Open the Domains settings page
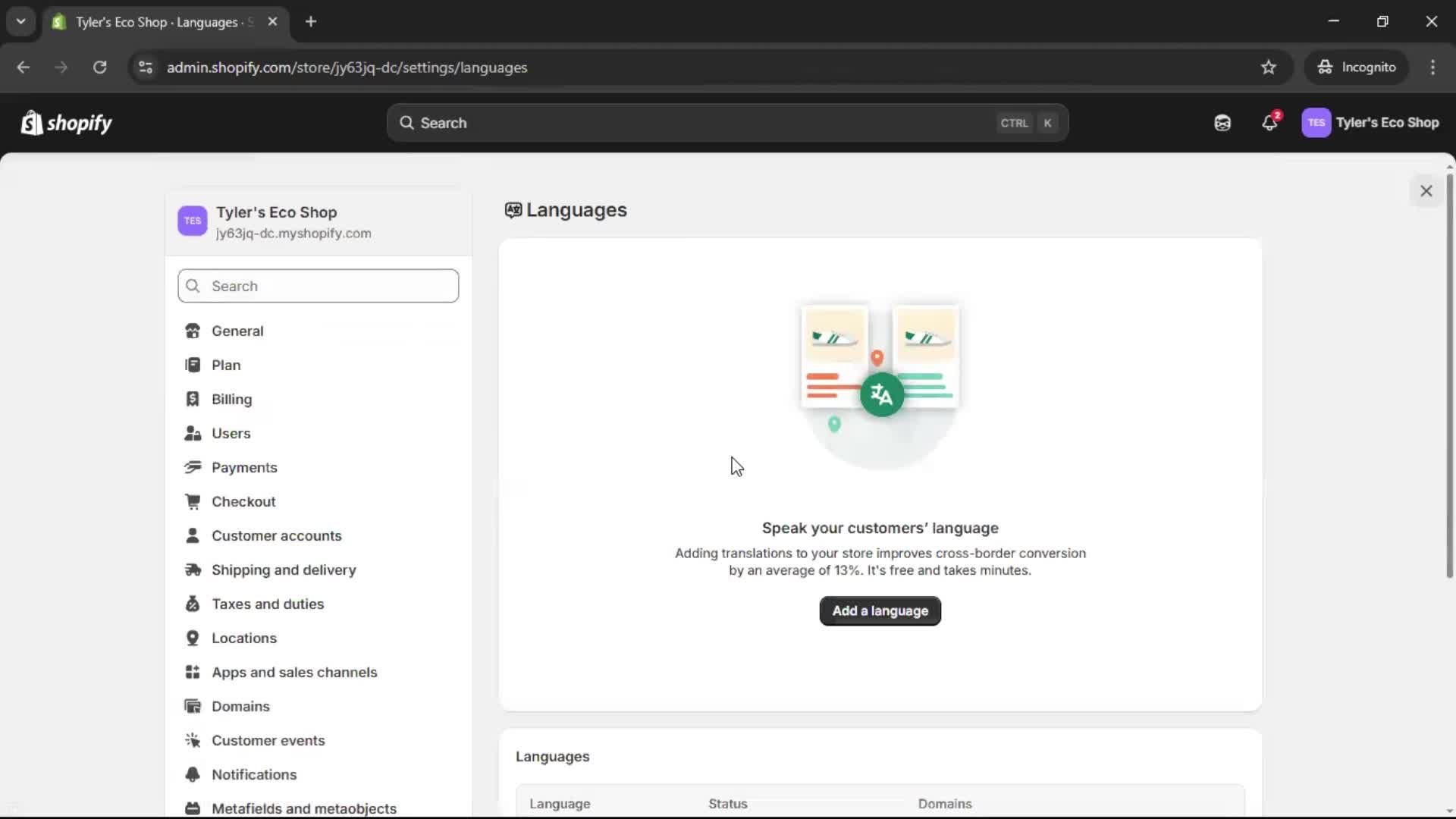The image size is (1456, 819). pos(240,706)
